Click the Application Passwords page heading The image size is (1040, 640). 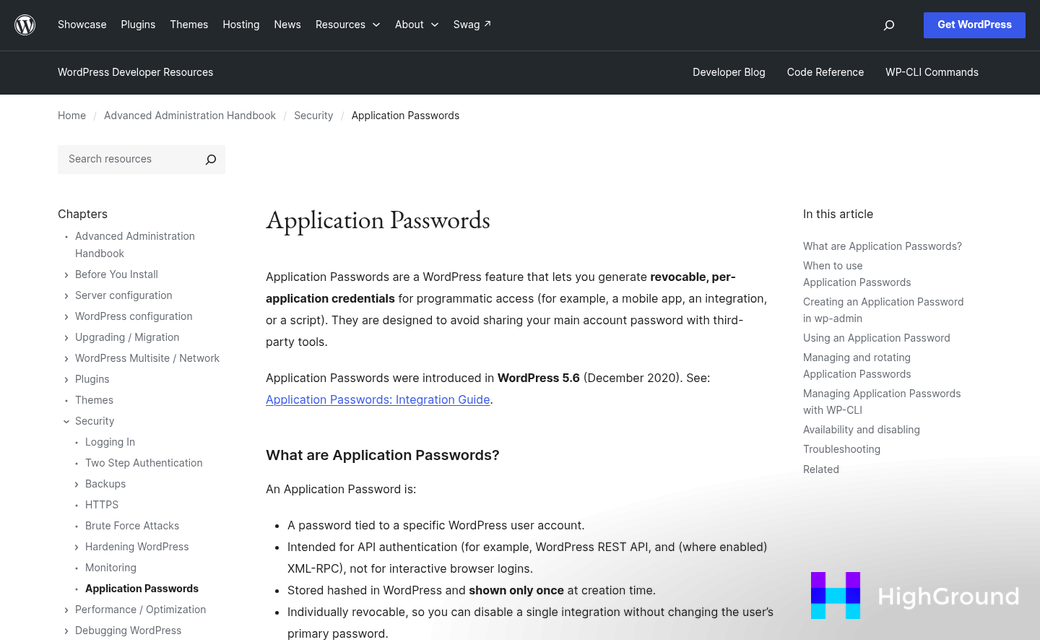(x=378, y=221)
